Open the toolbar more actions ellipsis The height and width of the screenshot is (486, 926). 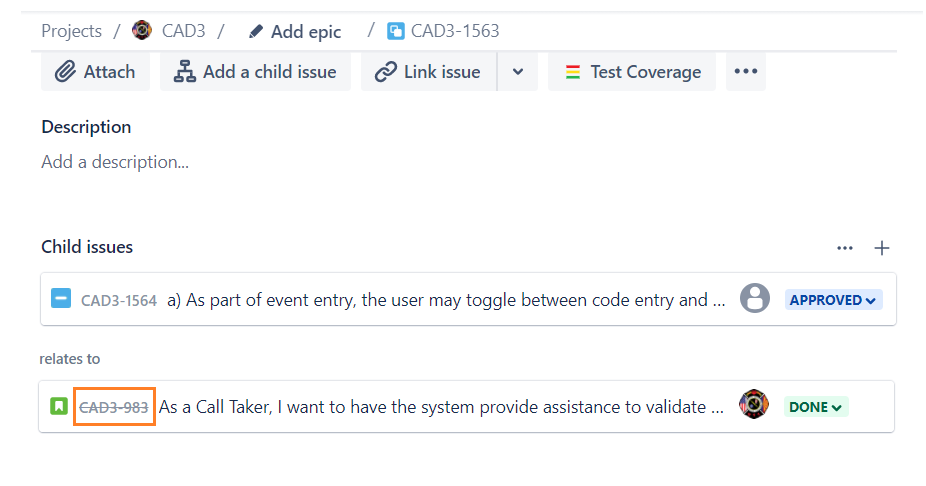tap(746, 71)
